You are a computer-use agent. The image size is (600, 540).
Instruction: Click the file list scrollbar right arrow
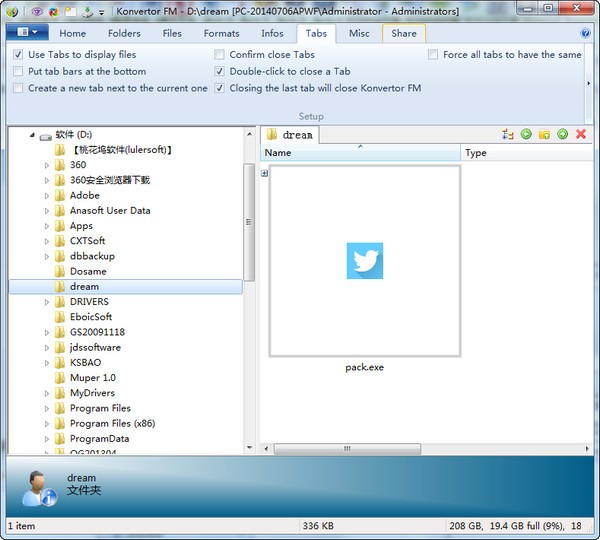(587, 449)
